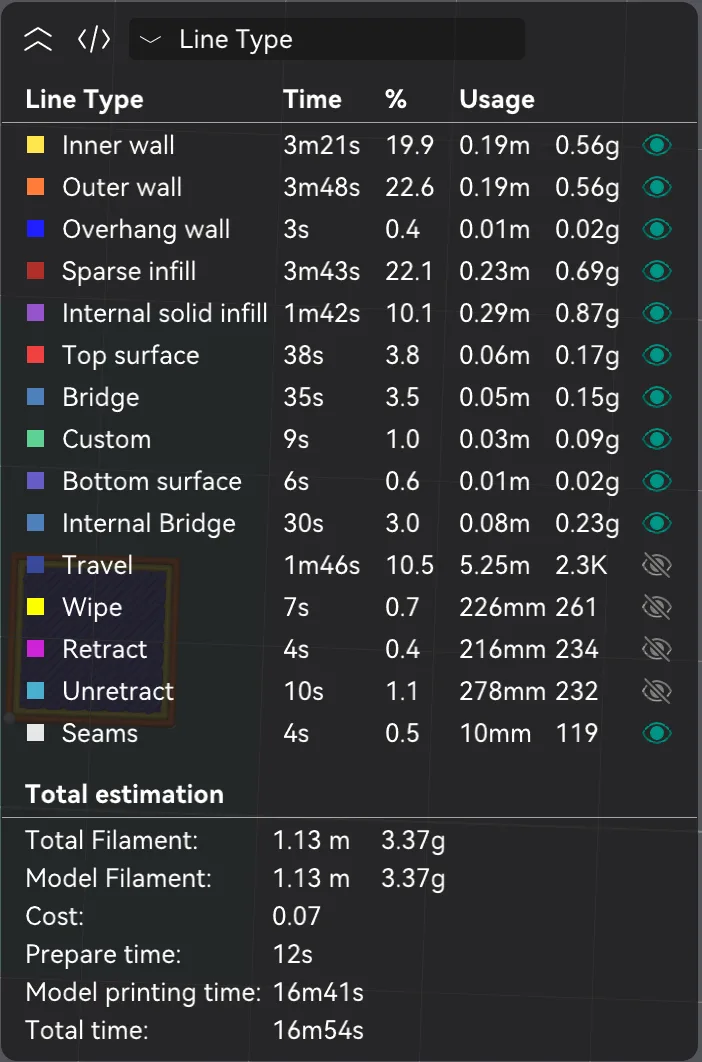Click the Model printing time value 16m41s
This screenshot has height=1062, width=702.
coord(318,993)
